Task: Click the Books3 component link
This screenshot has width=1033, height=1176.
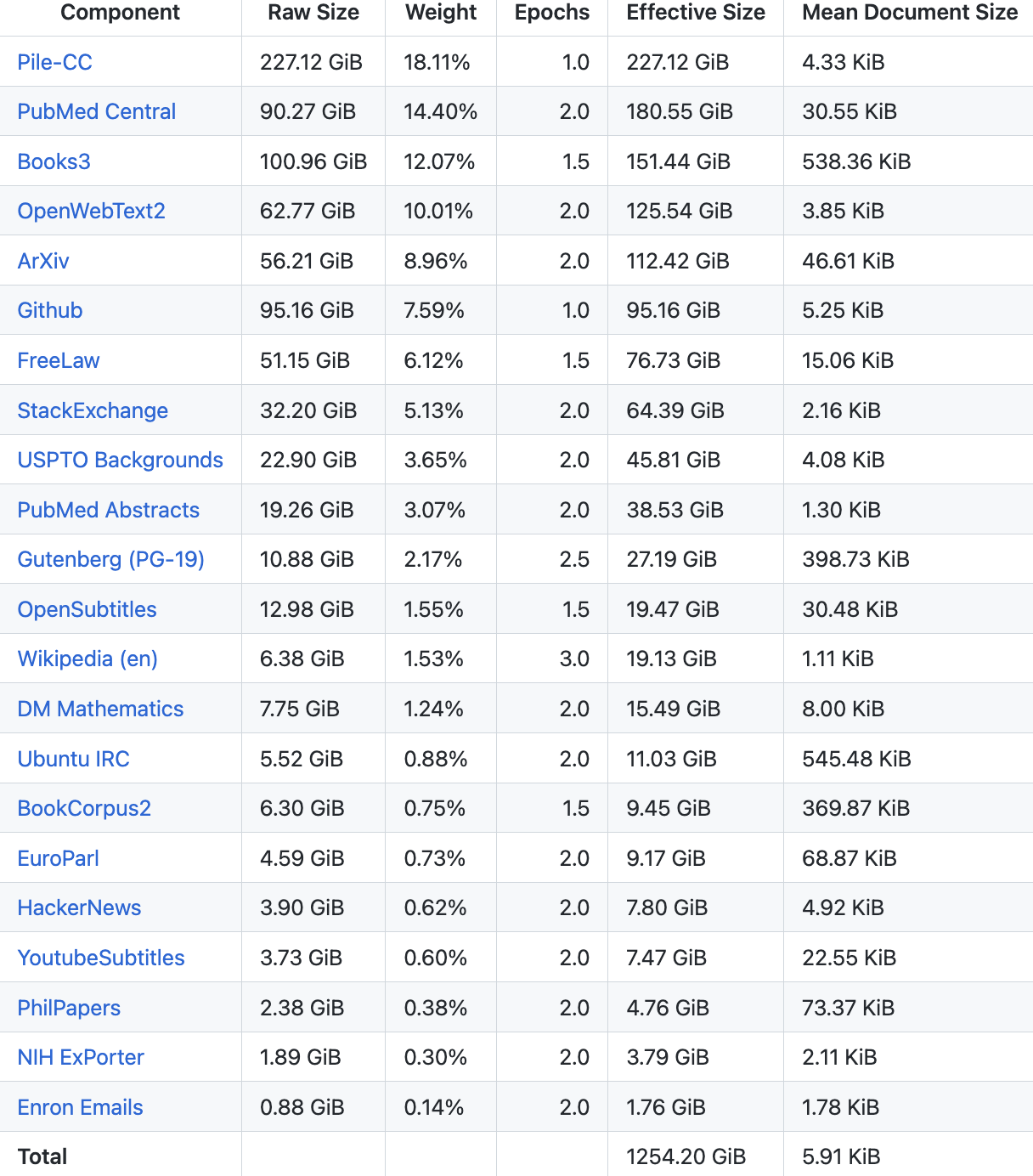Action: (54, 161)
